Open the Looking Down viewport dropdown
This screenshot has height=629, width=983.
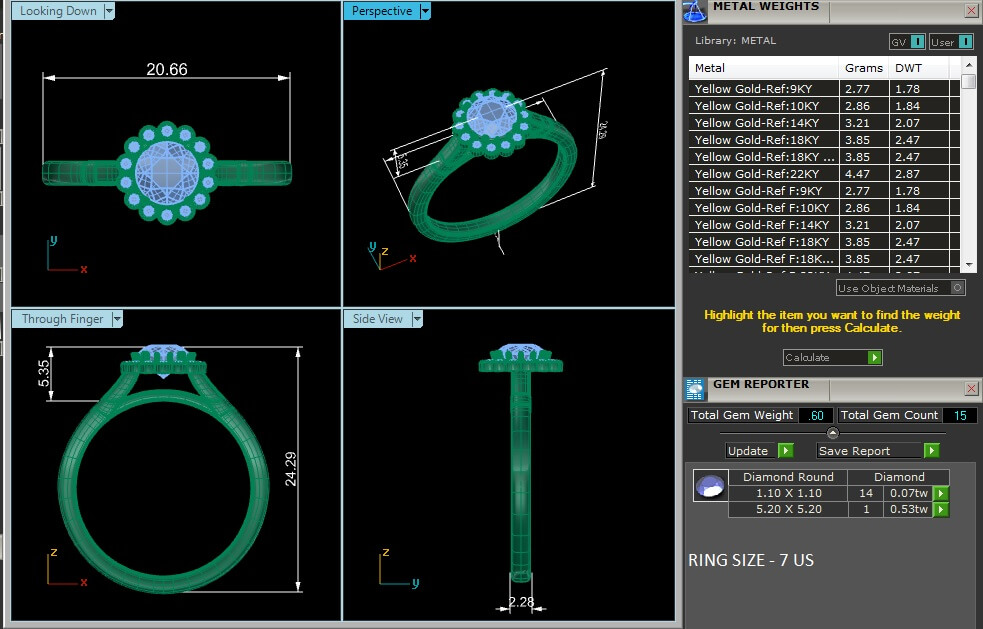coord(109,11)
